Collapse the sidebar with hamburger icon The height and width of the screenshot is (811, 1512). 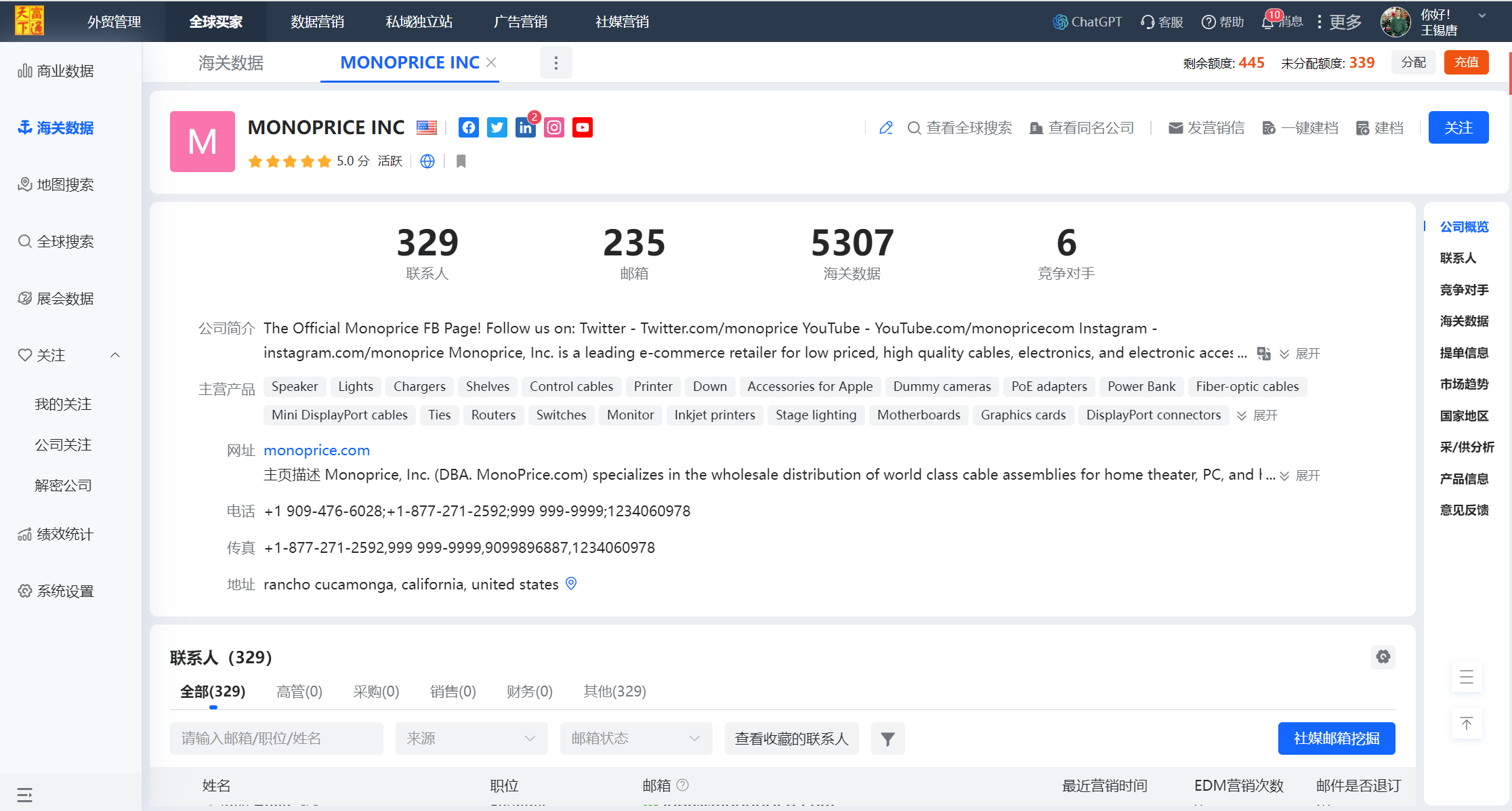pyautogui.click(x=25, y=795)
